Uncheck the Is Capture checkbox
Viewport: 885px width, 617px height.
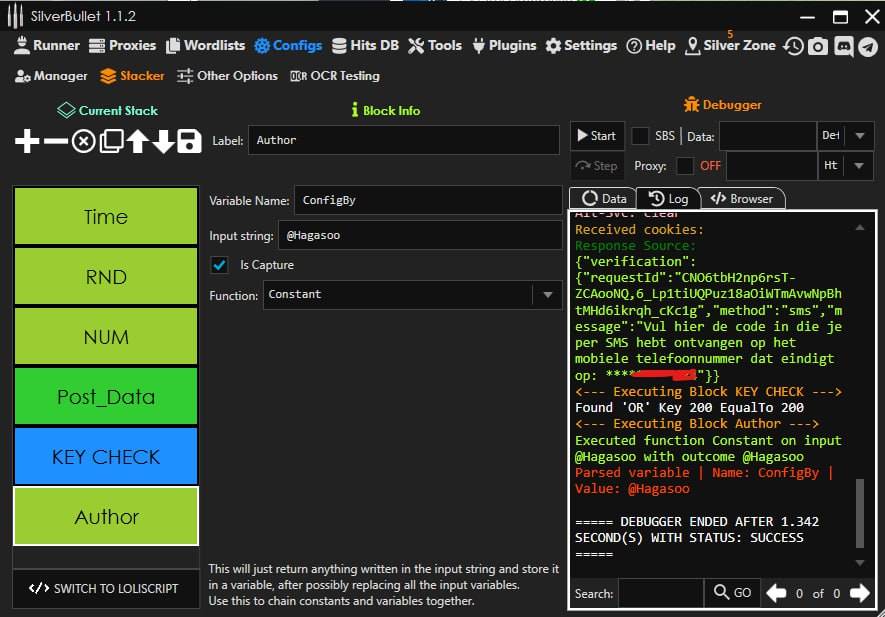219,265
